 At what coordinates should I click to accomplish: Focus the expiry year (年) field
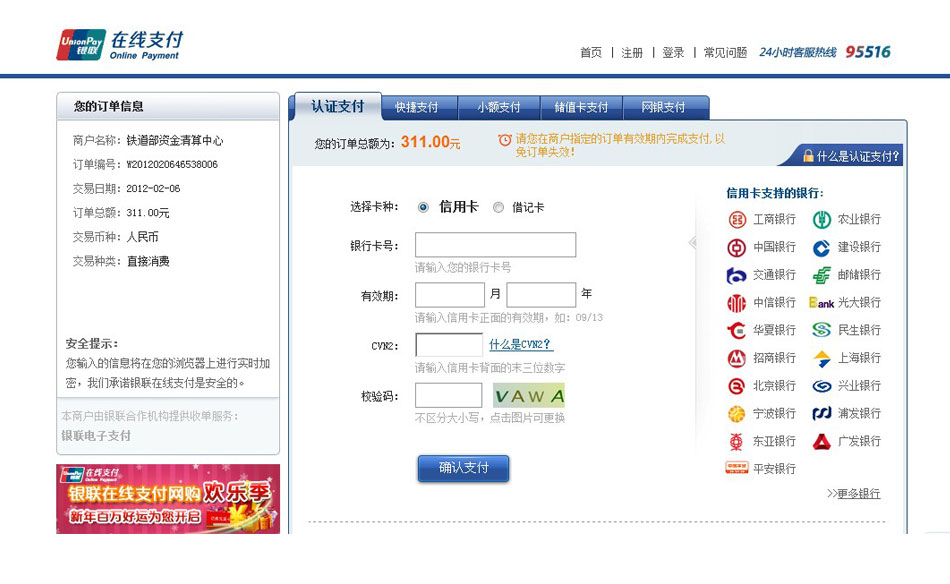pos(541,295)
